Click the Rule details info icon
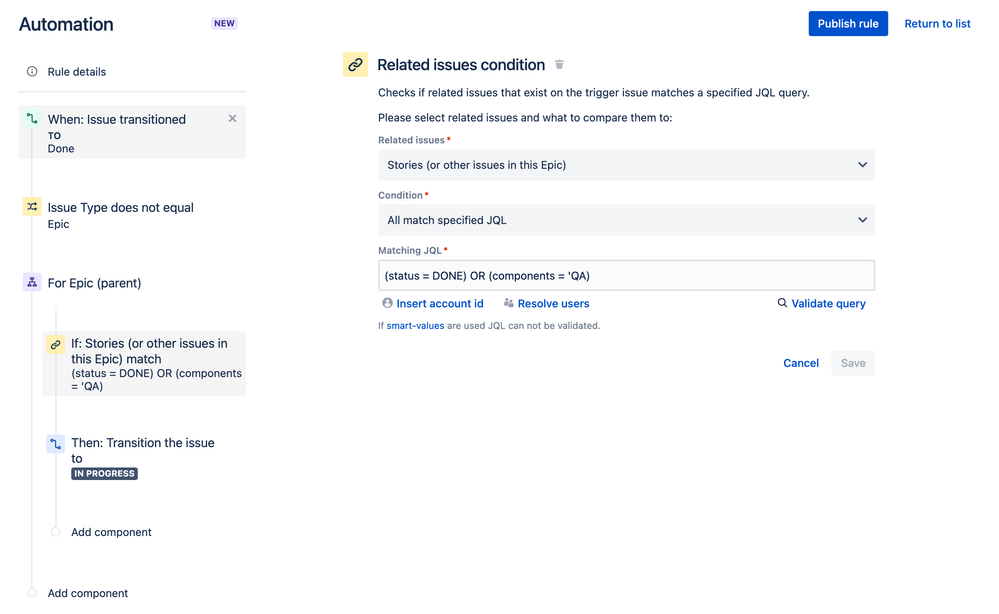 (x=32, y=72)
